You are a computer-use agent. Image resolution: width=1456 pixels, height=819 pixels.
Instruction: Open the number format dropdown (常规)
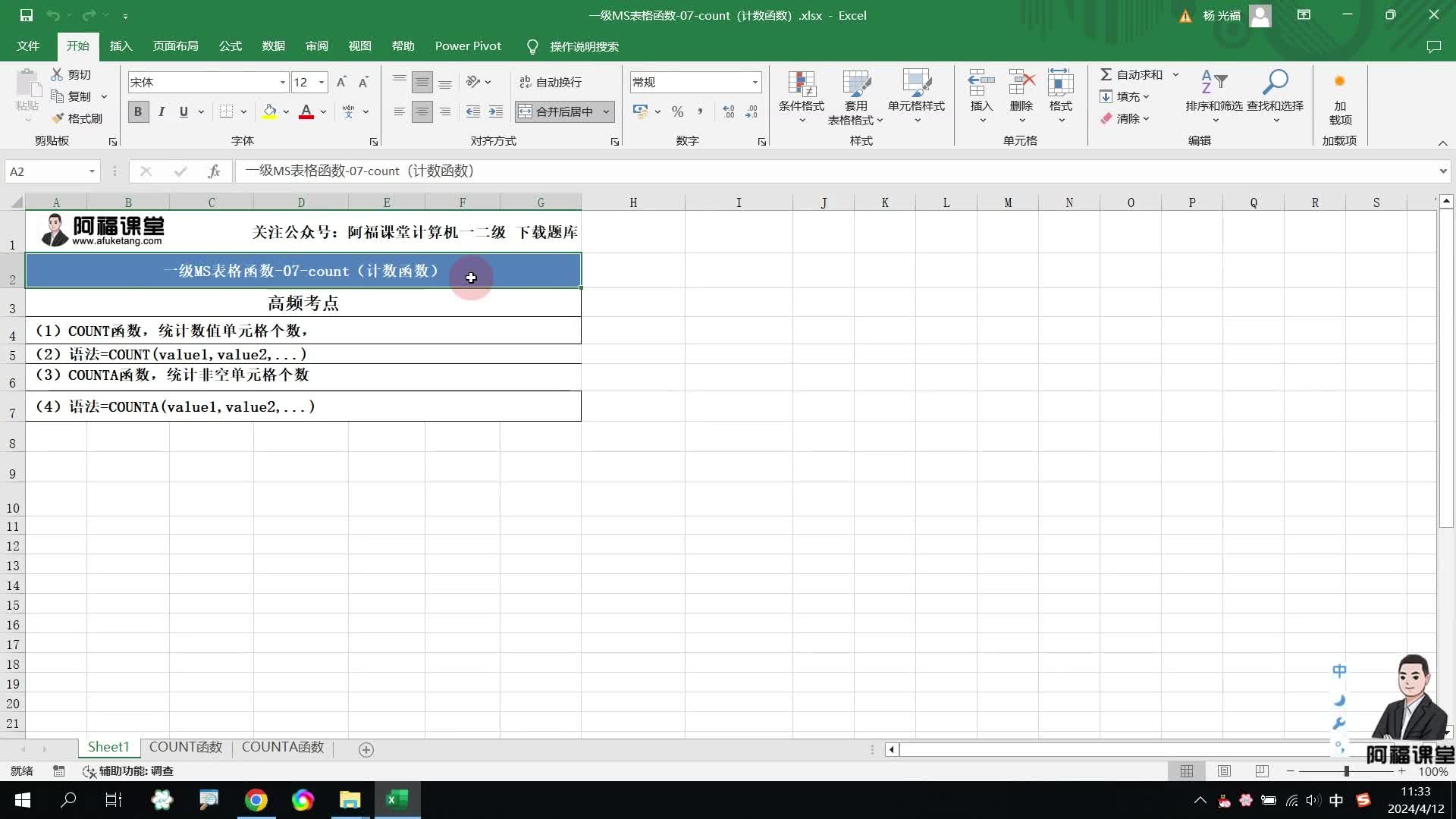click(755, 82)
